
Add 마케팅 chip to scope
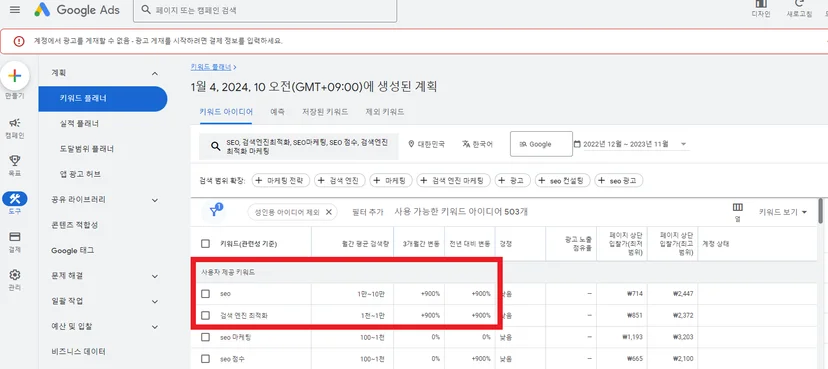391,180
